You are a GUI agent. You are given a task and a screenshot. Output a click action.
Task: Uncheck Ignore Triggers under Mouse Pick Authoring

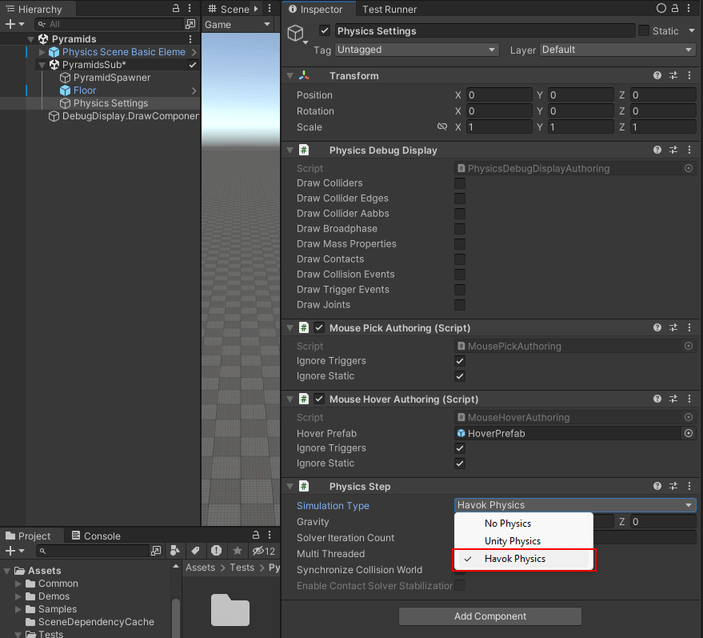460,361
